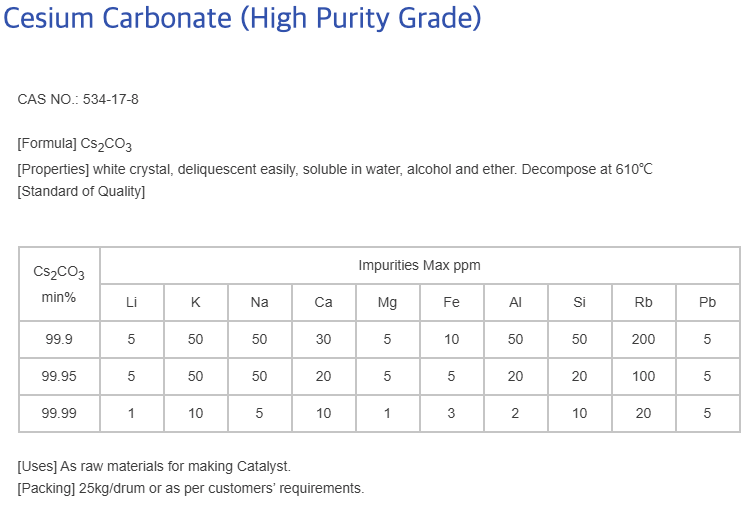Click the Properties description line
The width and height of the screenshot is (748, 506).
(335, 169)
